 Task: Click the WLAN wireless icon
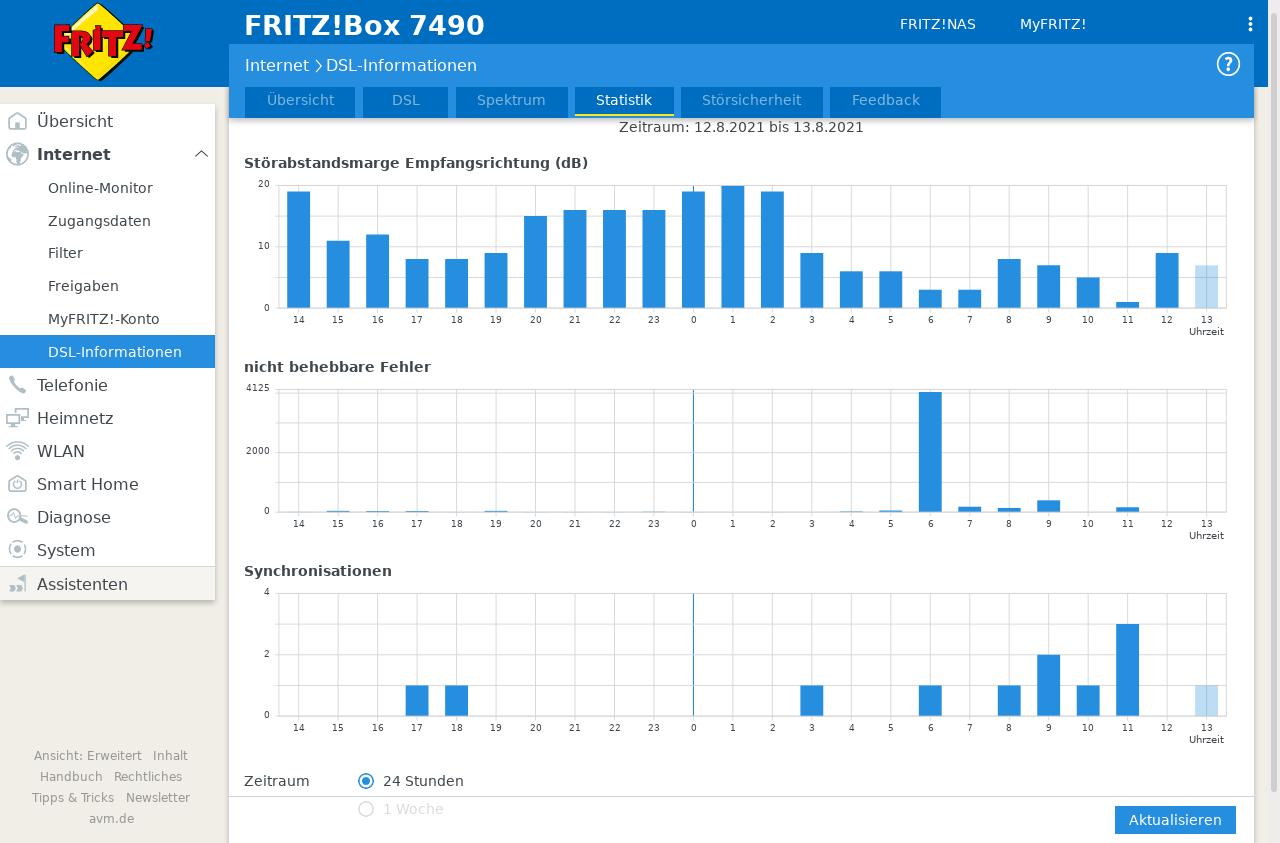(17, 452)
